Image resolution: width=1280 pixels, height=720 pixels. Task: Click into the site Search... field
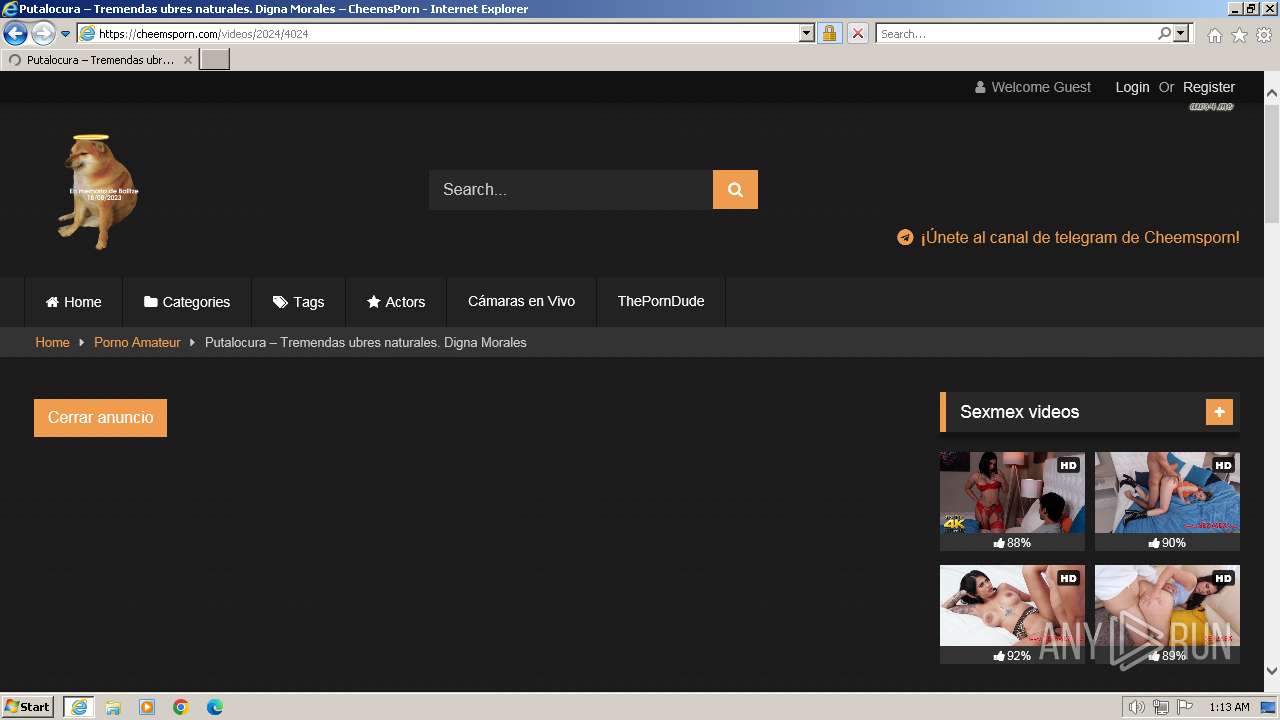[x=571, y=189]
